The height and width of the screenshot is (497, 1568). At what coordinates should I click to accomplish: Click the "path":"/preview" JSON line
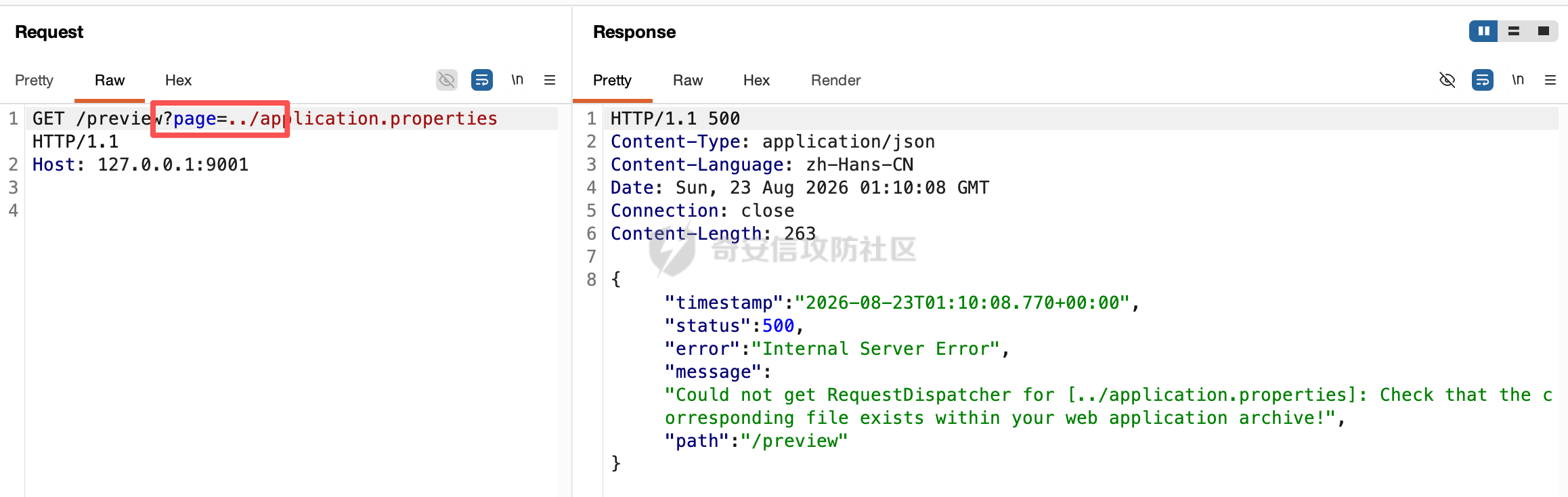click(x=756, y=441)
